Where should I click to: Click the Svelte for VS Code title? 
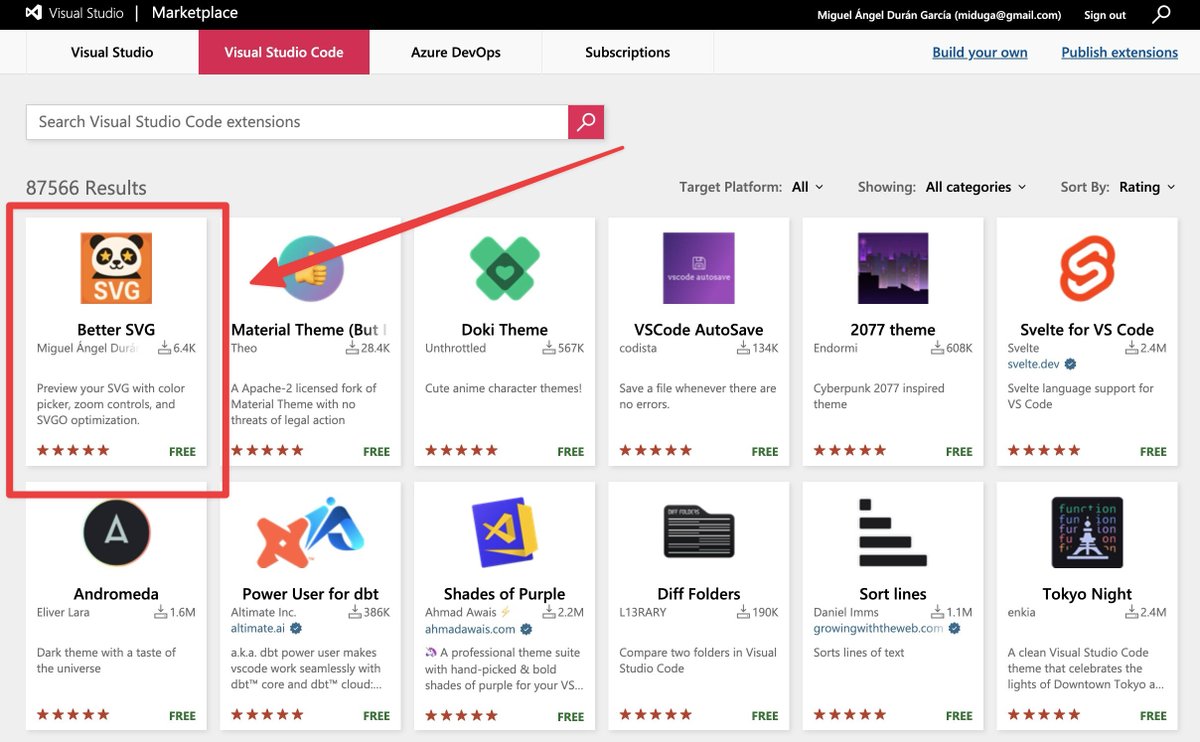(1087, 329)
